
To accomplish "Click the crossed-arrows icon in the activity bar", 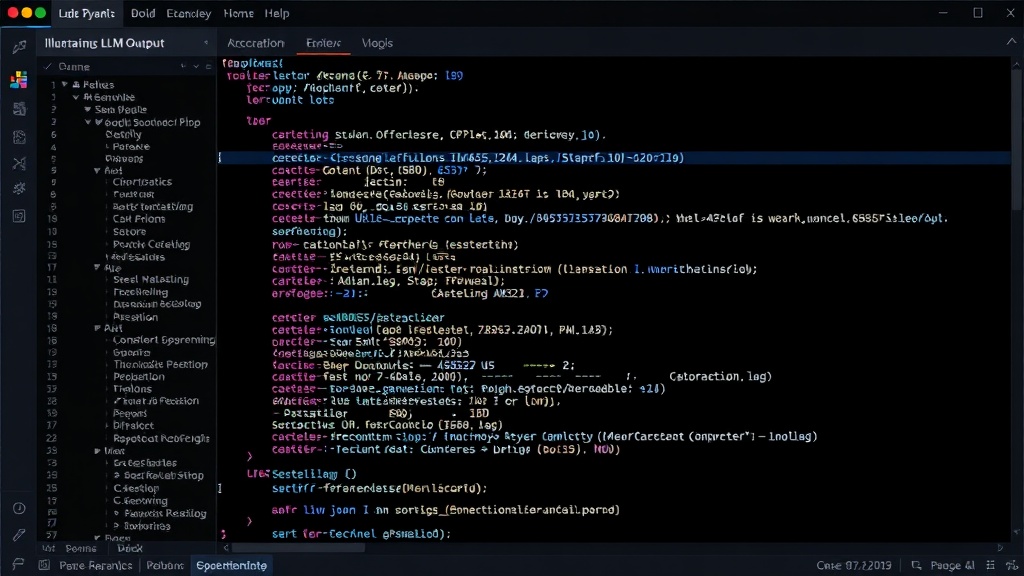I will (x=19, y=163).
